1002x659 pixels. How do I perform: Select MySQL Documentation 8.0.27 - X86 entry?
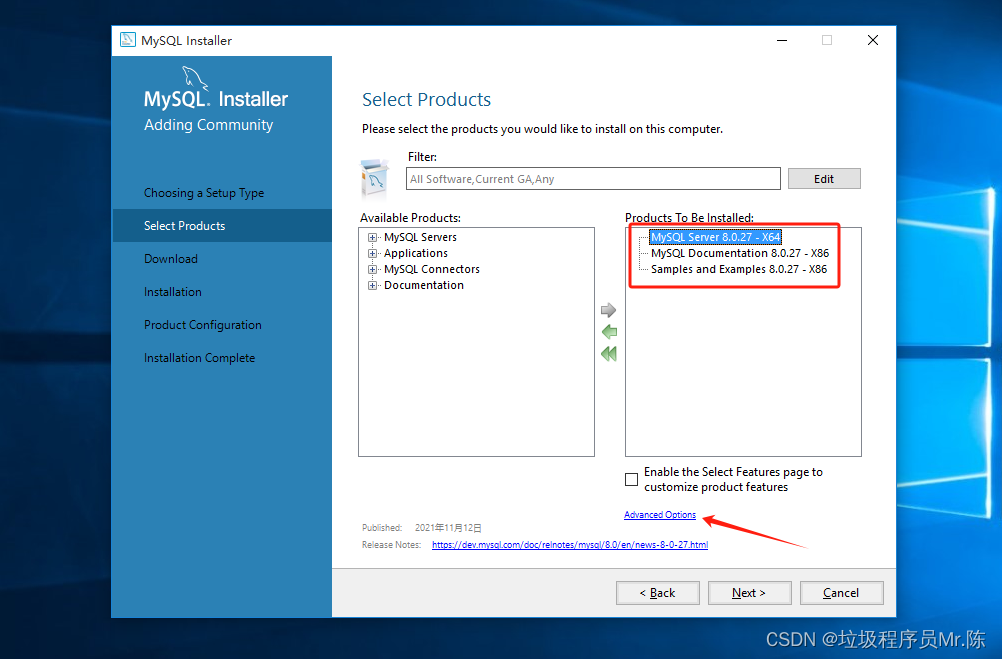tap(739, 253)
